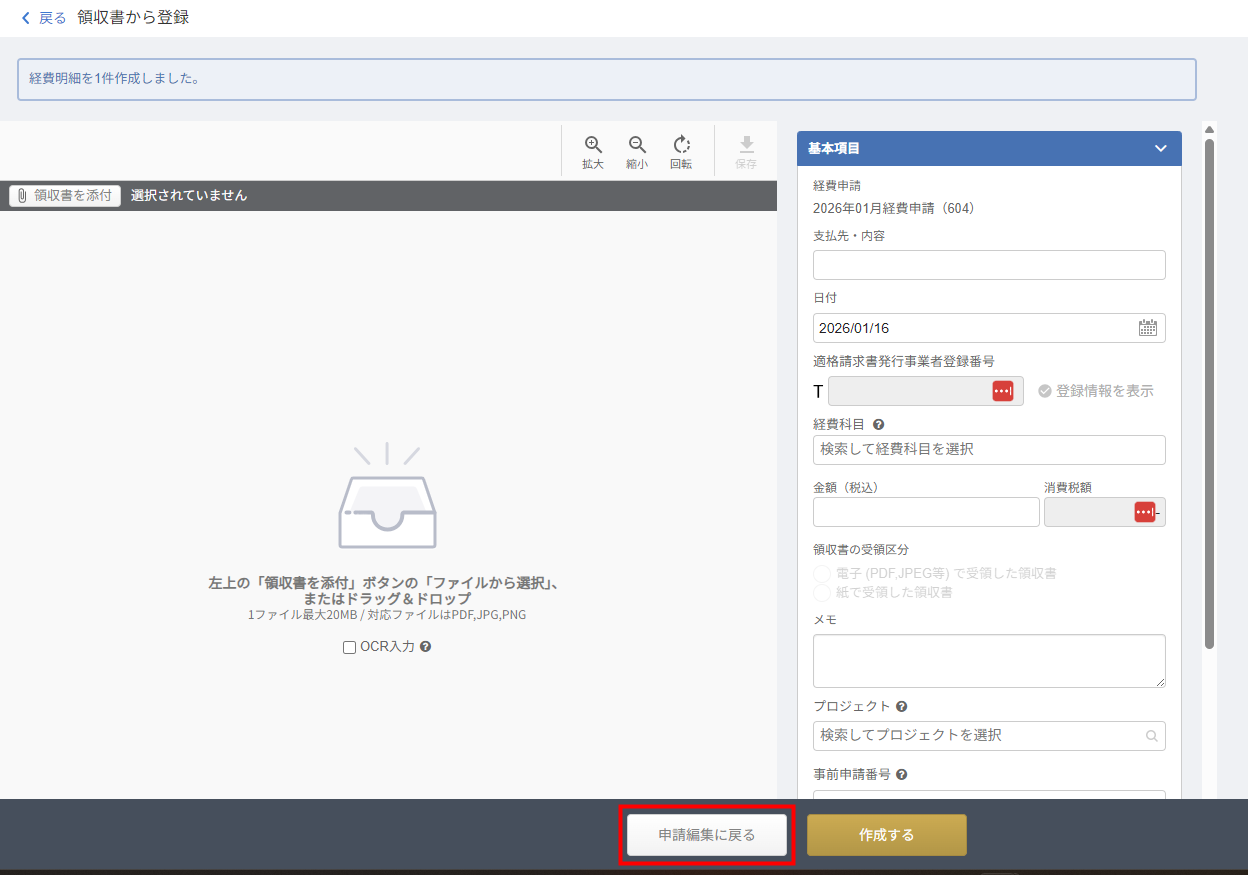The image size is (1248, 875).
Task: Click the help icon next to プロジェクト
Action: pyautogui.click(x=901, y=706)
